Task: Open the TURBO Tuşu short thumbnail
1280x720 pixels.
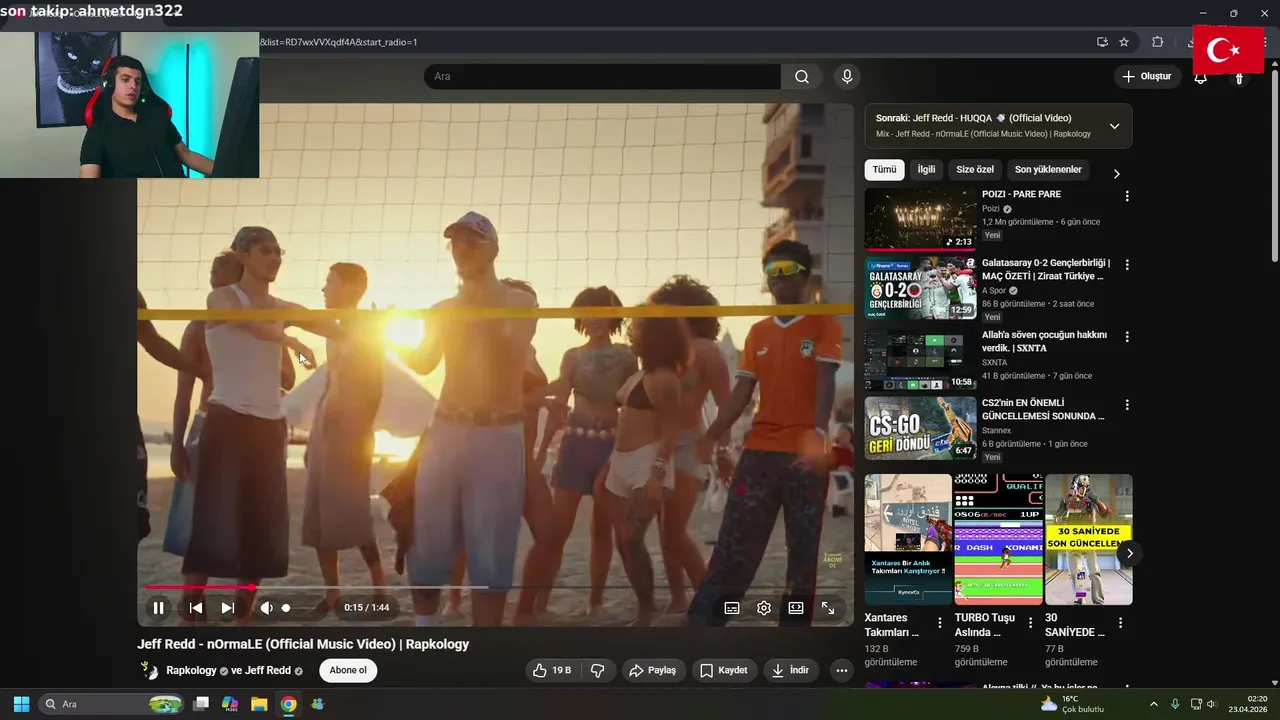Action: [998, 539]
